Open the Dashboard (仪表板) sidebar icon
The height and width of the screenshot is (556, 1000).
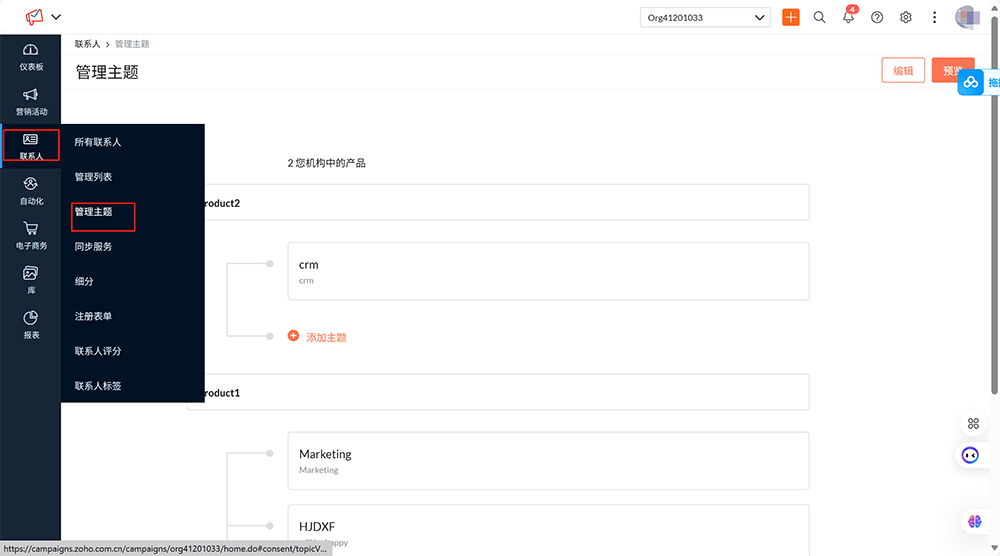coord(30,57)
